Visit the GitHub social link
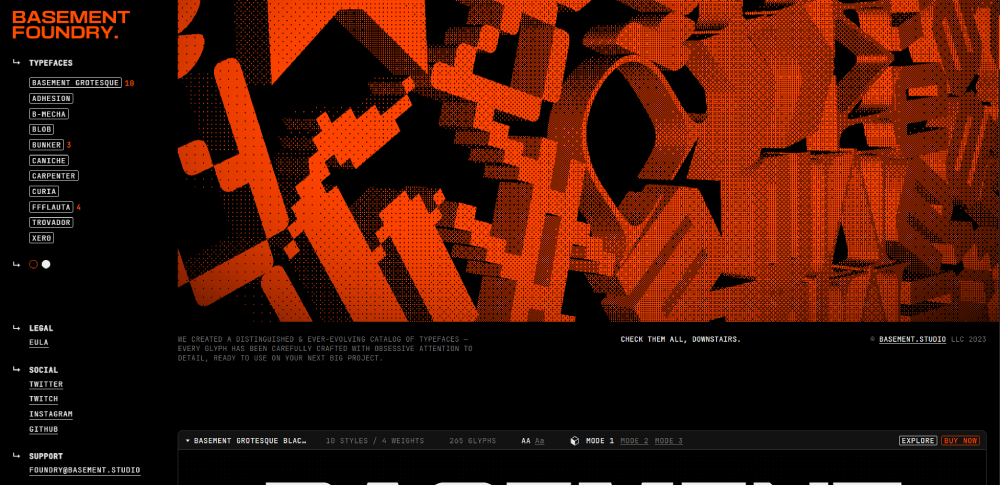The height and width of the screenshot is (485, 1000). (x=43, y=429)
